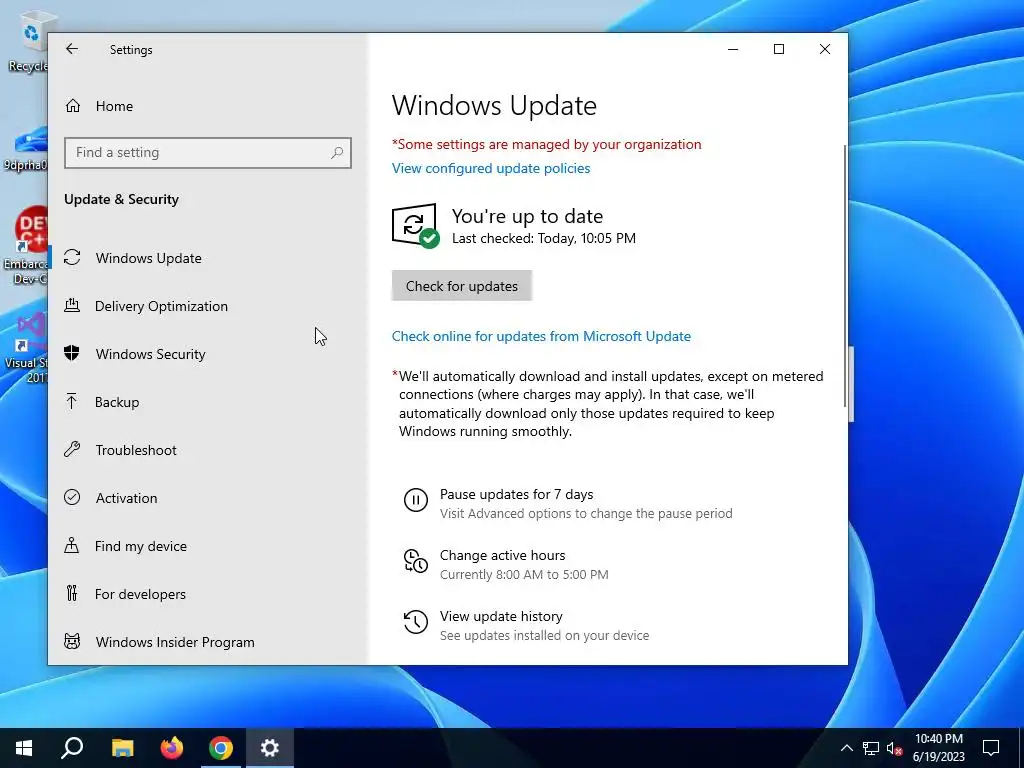1024x768 pixels.
Task: Open Delivery Optimization settings
Action: [x=208, y=306]
